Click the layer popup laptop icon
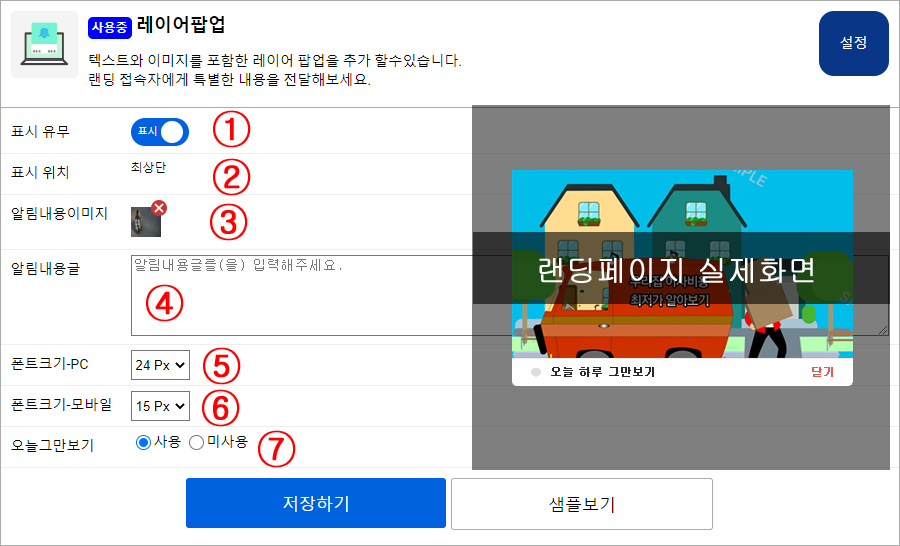 44,44
